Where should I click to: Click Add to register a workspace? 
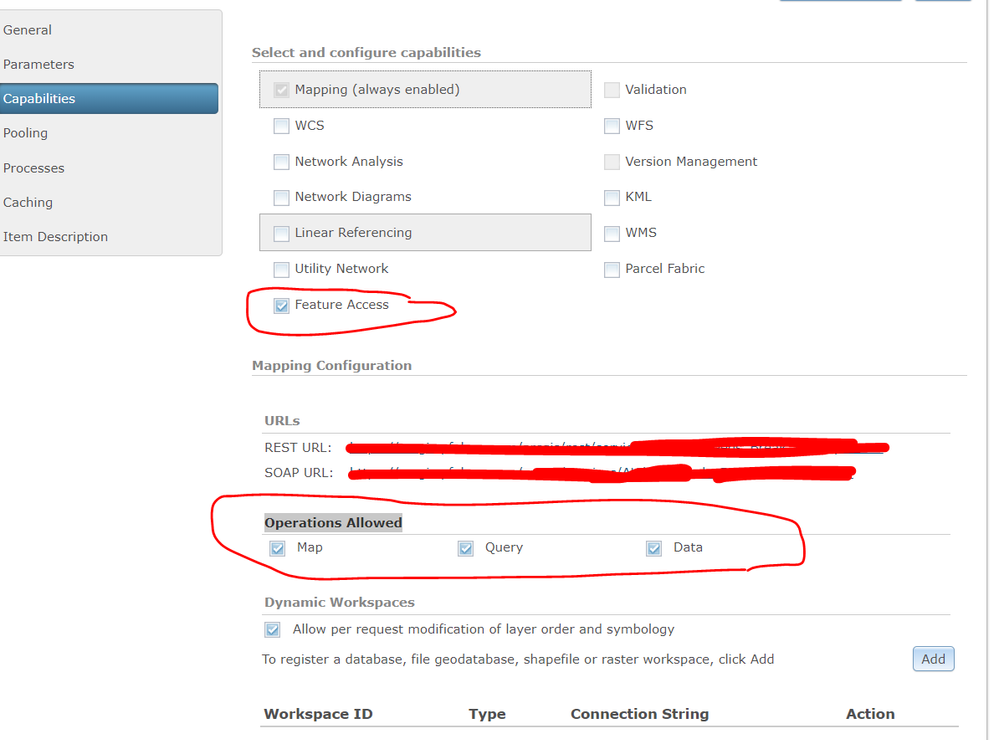(x=933, y=659)
